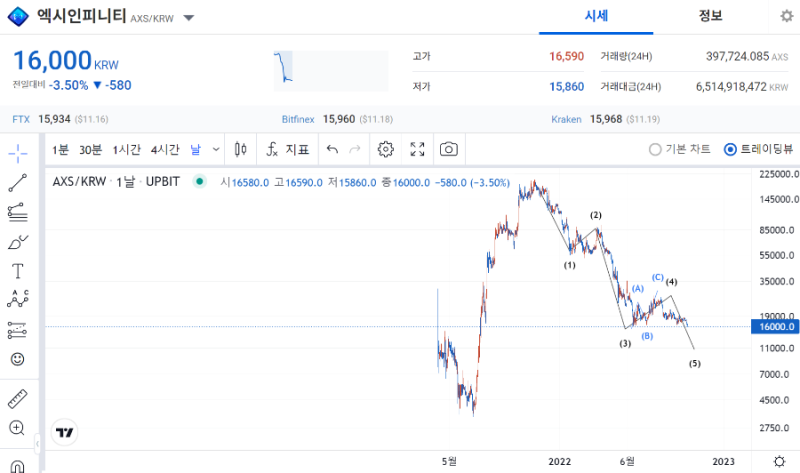This screenshot has width=800, height=473.
Task: Set interval to 날 (daily)
Action: [x=195, y=150]
